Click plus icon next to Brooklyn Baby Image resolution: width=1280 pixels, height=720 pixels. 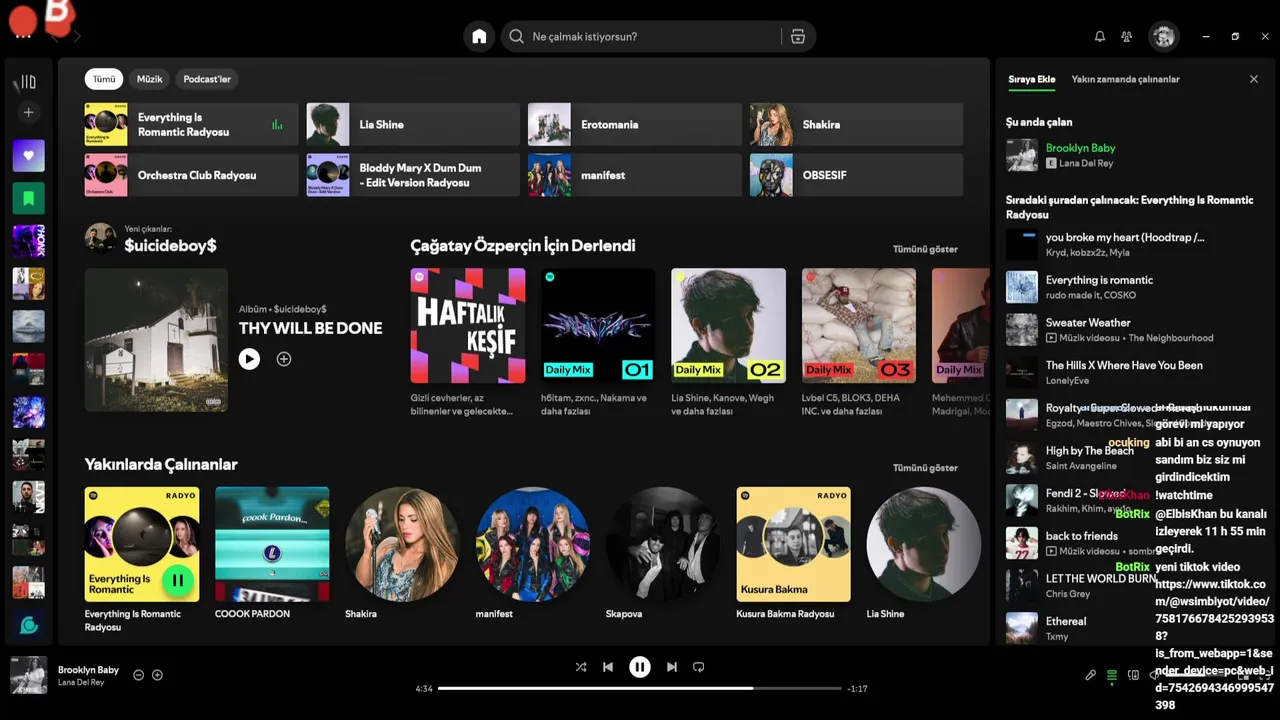(x=157, y=675)
